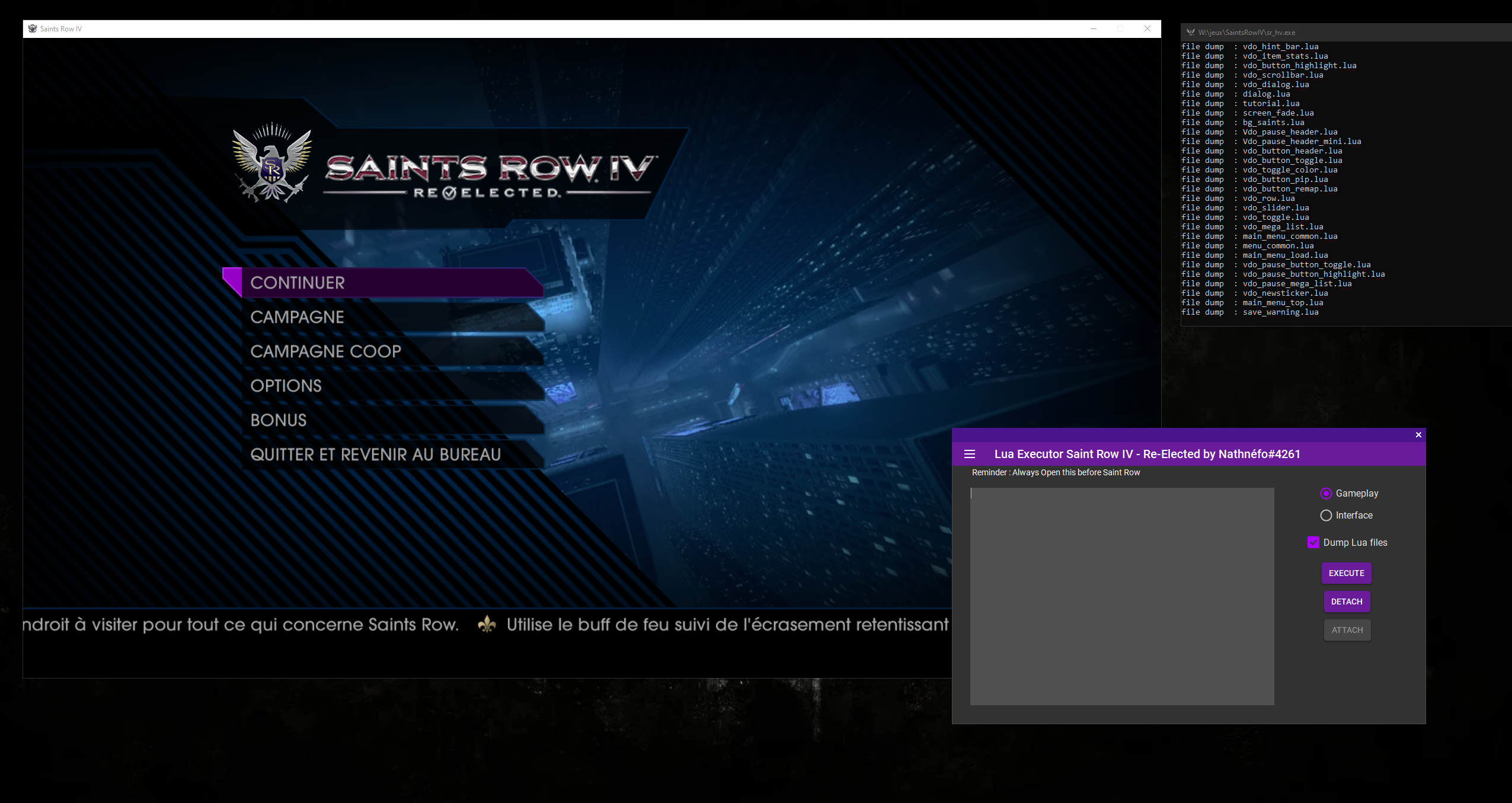Click console line Vdo_pause_header_mini.lua
Viewport: 1512px width, 803px height.
click(1271, 142)
